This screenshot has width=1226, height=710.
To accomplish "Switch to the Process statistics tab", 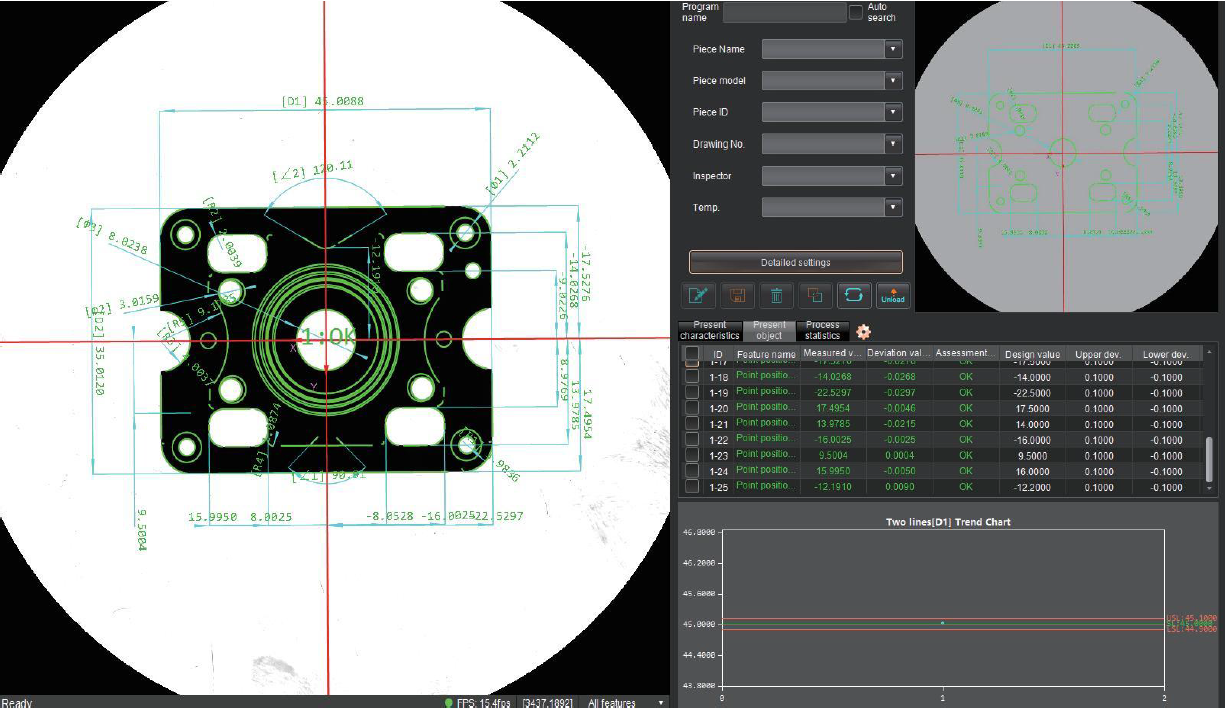I will 823,331.
